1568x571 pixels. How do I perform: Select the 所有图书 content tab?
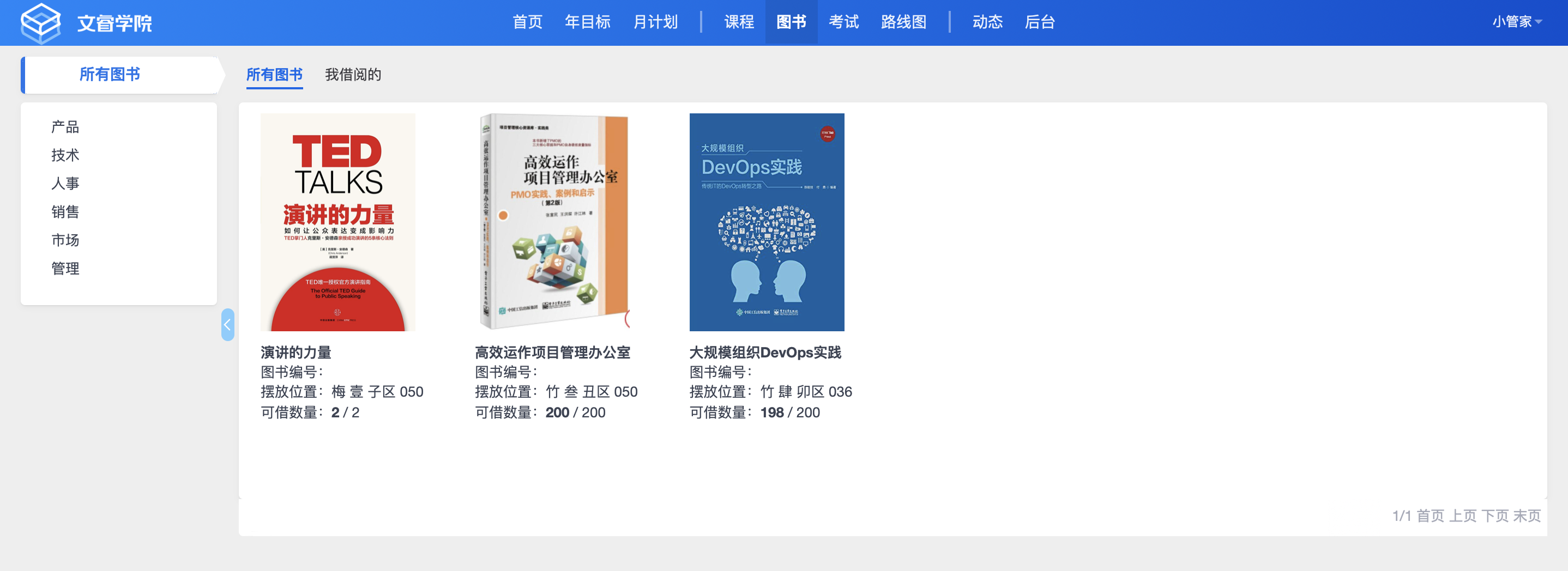(x=275, y=75)
